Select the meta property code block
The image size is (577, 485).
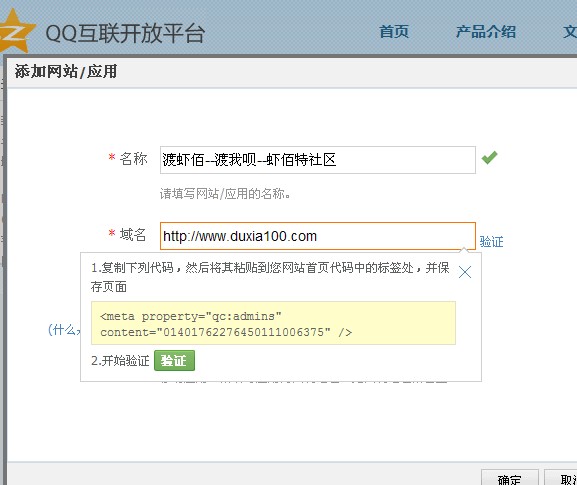pos(273,323)
